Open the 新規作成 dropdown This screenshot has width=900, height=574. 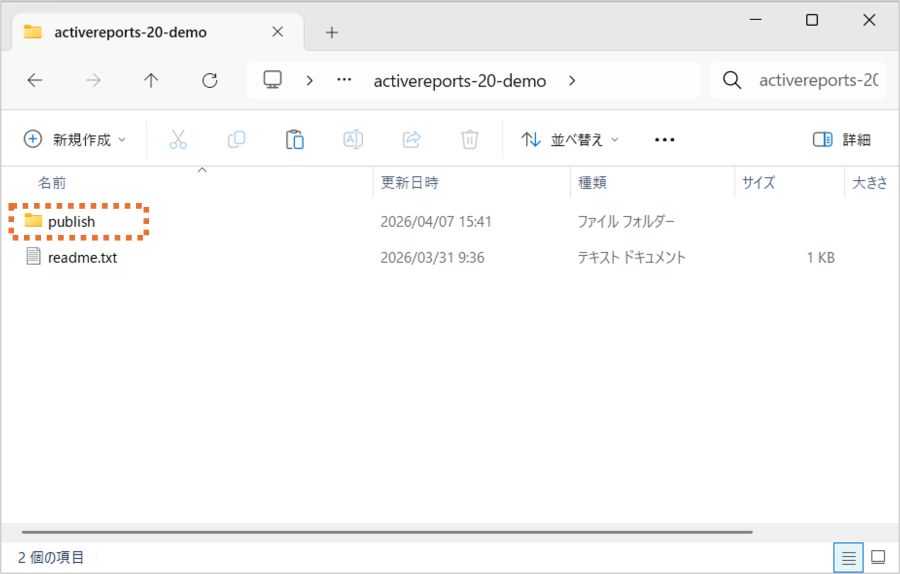click(75, 139)
